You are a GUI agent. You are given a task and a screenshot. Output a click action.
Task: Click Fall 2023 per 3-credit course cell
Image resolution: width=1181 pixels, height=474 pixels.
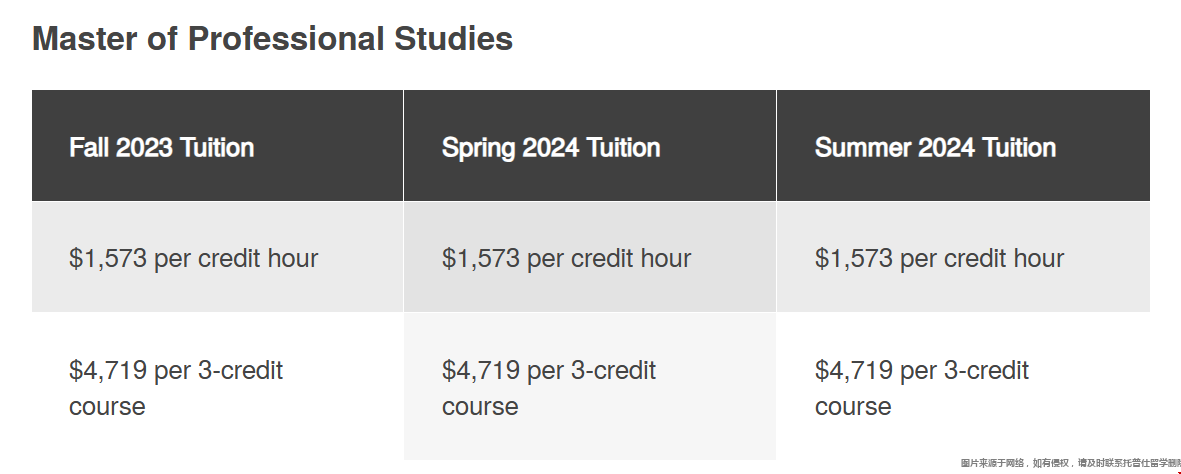pos(176,388)
